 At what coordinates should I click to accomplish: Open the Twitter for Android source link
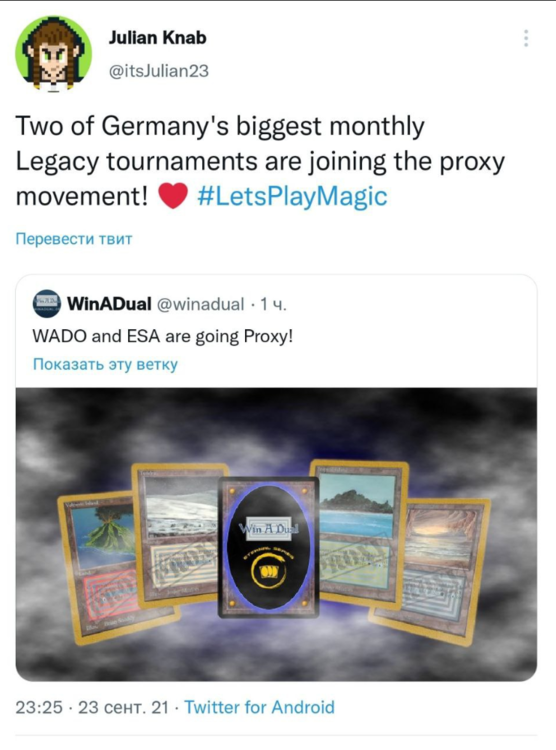click(259, 707)
